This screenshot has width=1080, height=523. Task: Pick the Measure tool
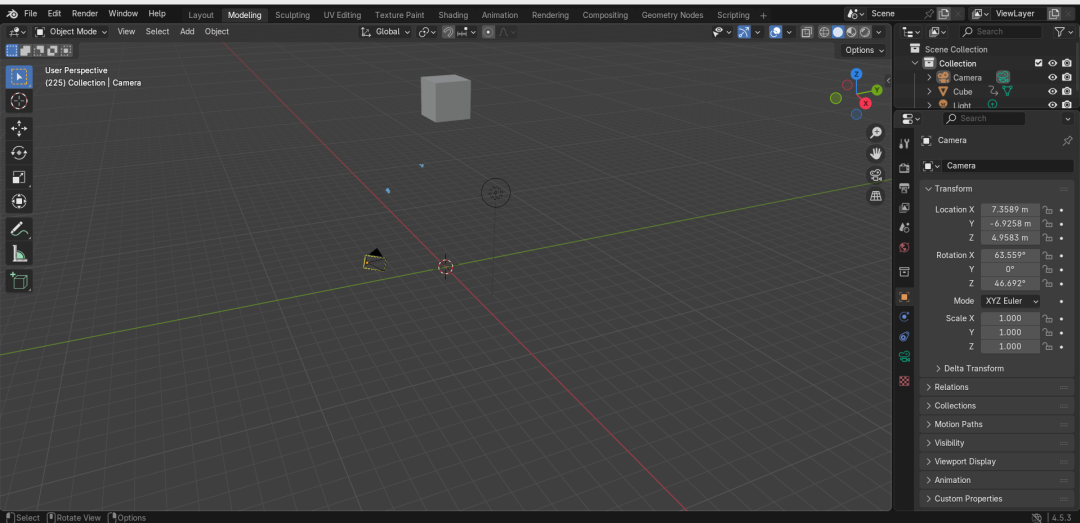tap(19, 254)
